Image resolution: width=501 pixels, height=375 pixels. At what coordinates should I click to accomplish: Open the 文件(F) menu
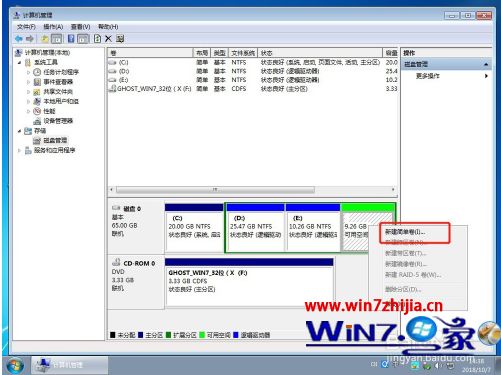pos(26,27)
